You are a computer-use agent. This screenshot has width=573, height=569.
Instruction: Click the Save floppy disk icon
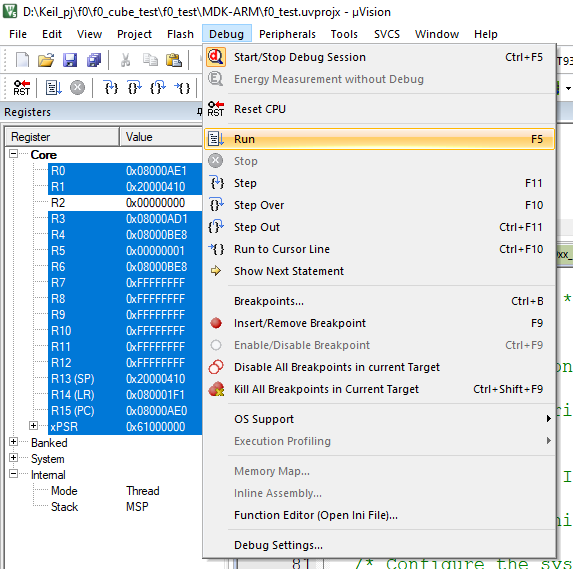[x=70, y=60]
